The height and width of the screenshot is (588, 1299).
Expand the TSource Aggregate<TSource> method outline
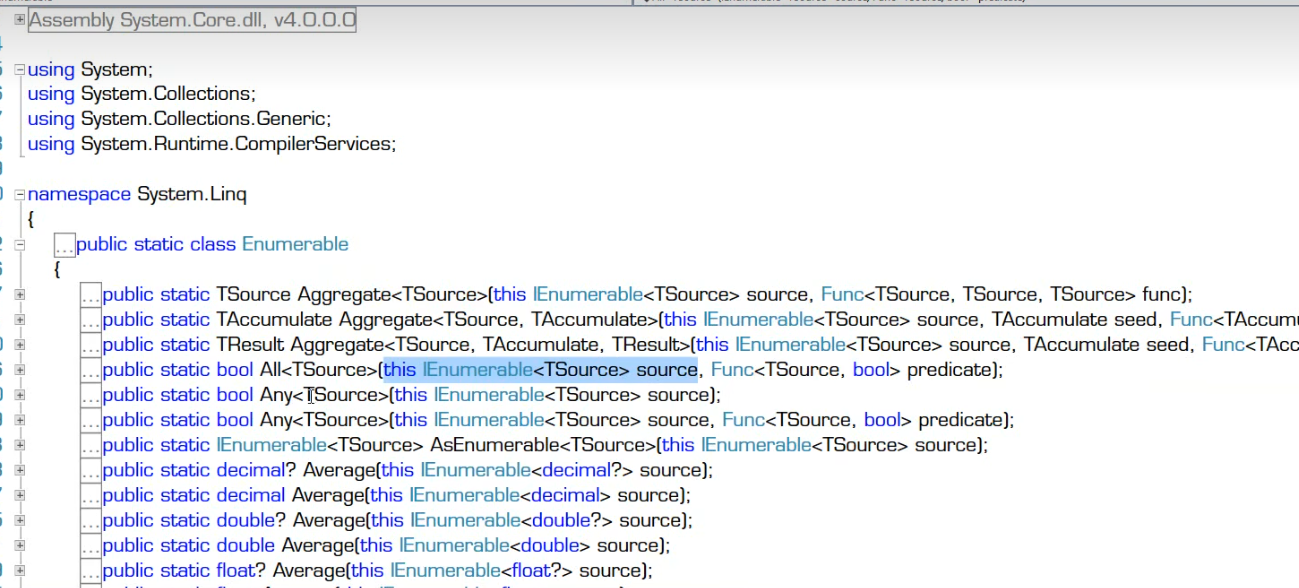point(20,295)
